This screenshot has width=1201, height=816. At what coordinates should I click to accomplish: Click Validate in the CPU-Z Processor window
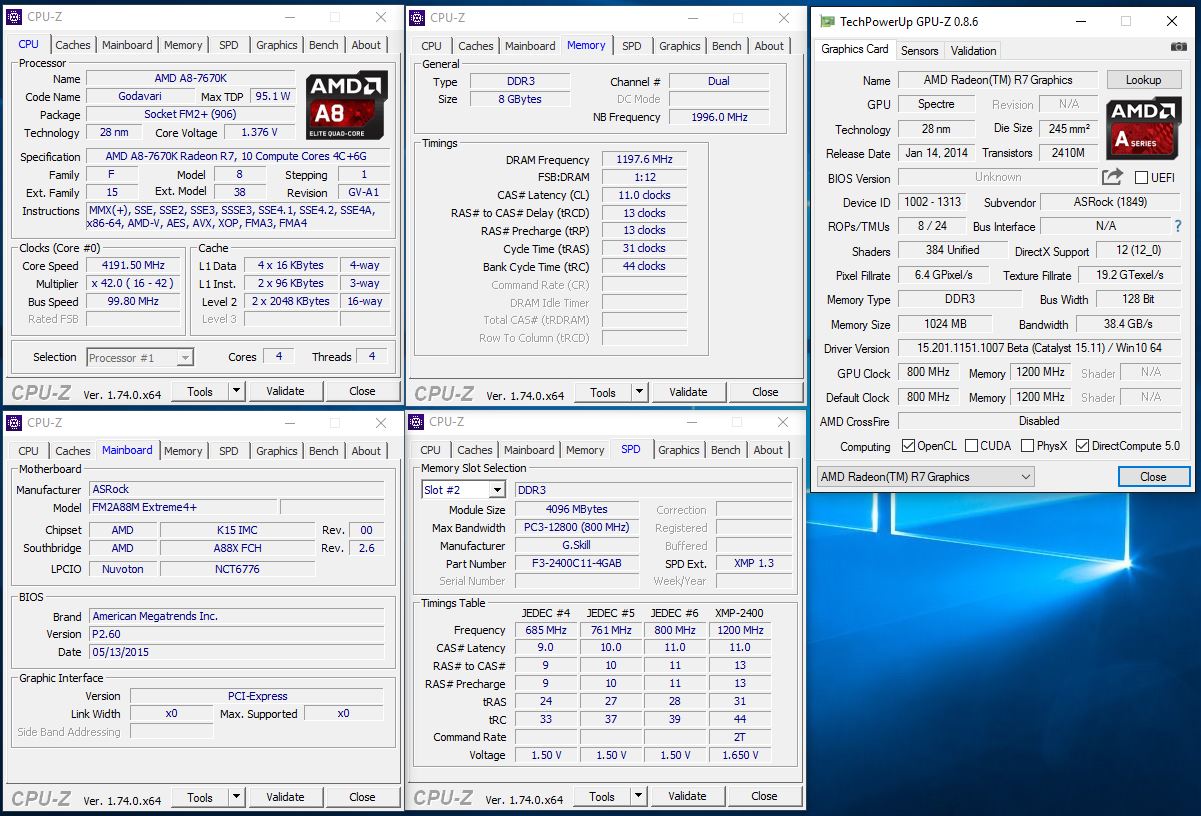(x=285, y=391)
